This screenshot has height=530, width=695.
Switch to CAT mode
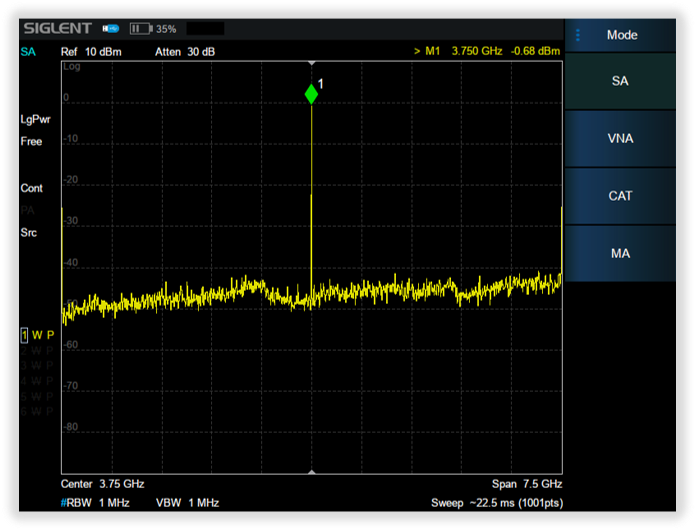[620, 196]
